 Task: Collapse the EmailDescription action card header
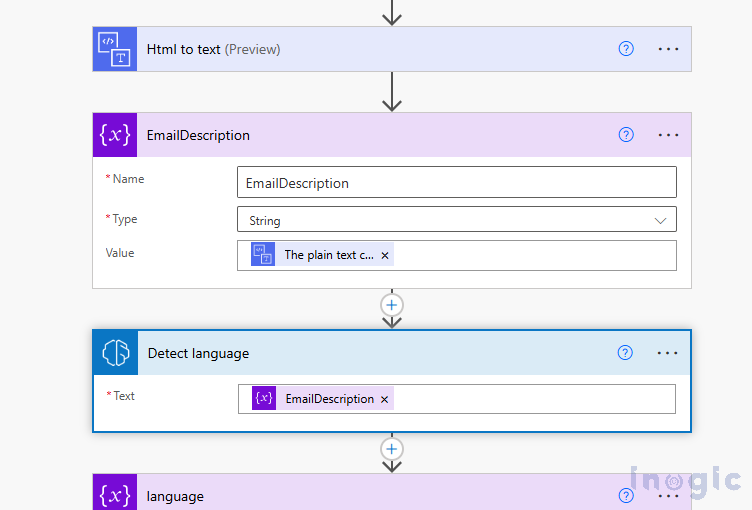[x=391, y=135]
